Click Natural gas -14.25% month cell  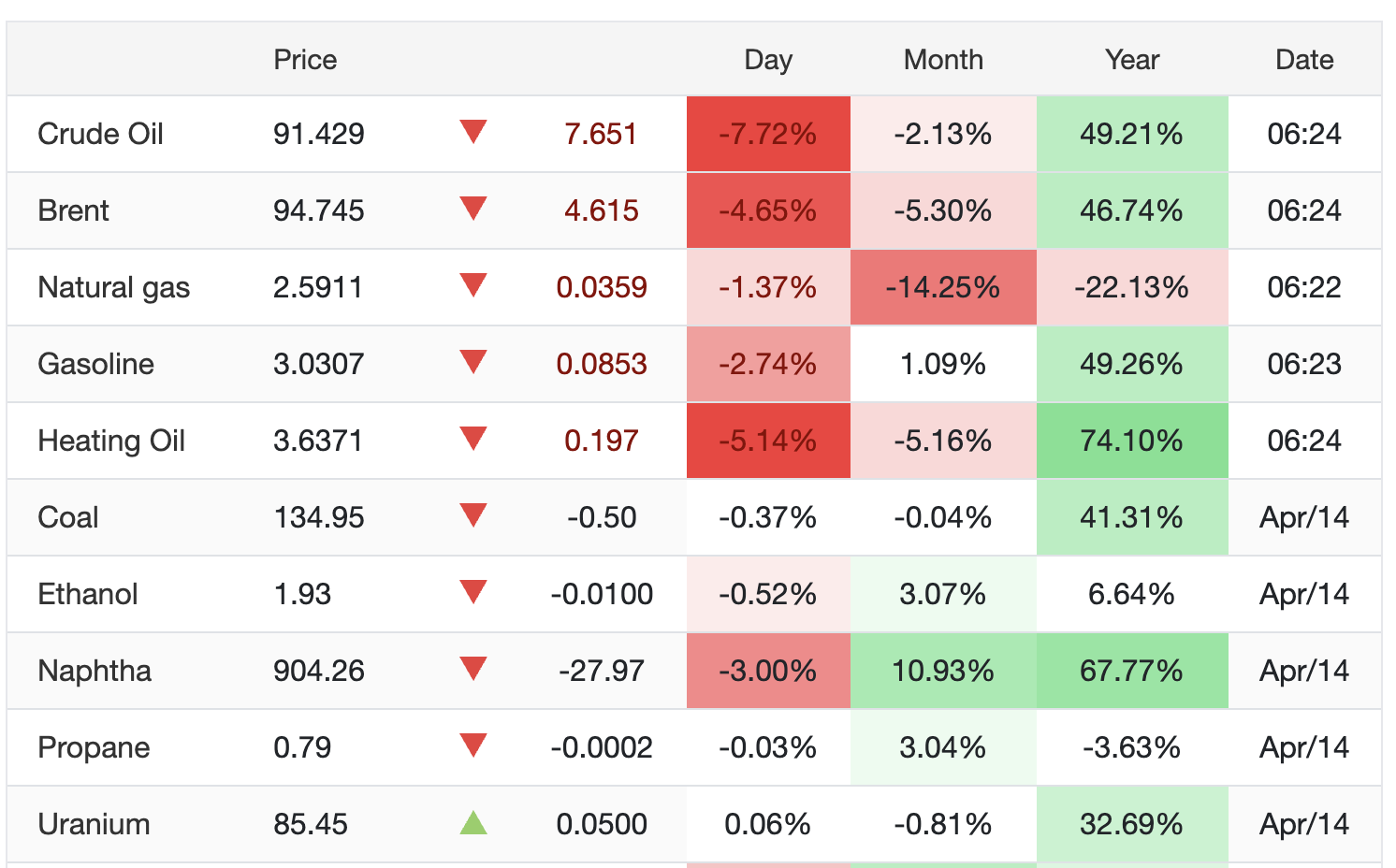[x=942, y=287]
